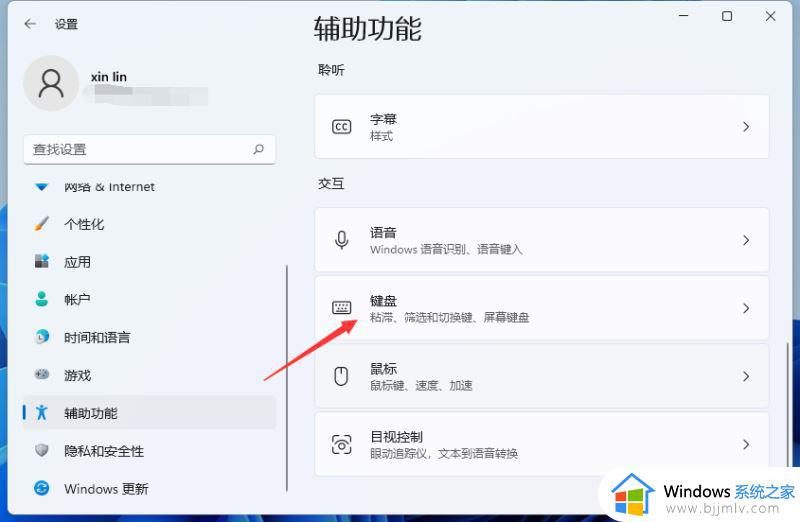The height and width of the screenshot is (522, 800).
Task: Open the 语音 settings card title
Action: 383,233
